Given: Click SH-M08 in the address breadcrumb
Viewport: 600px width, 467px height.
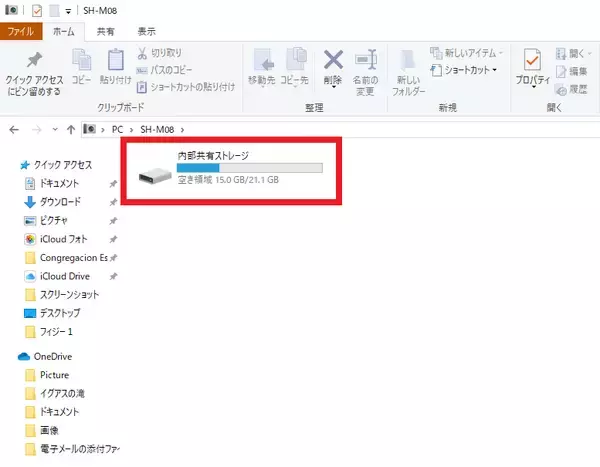Looking at the screenshot, I should click(x=157, y=130).
